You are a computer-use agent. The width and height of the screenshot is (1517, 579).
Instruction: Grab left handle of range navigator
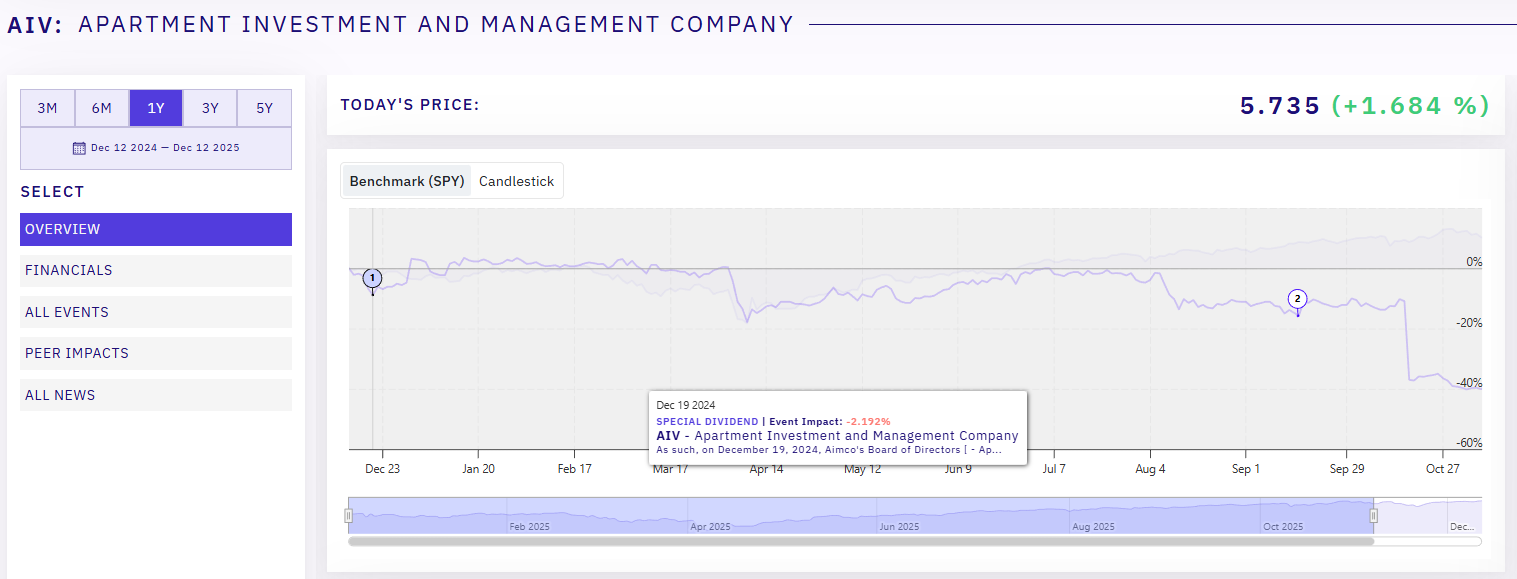point(349,515)
